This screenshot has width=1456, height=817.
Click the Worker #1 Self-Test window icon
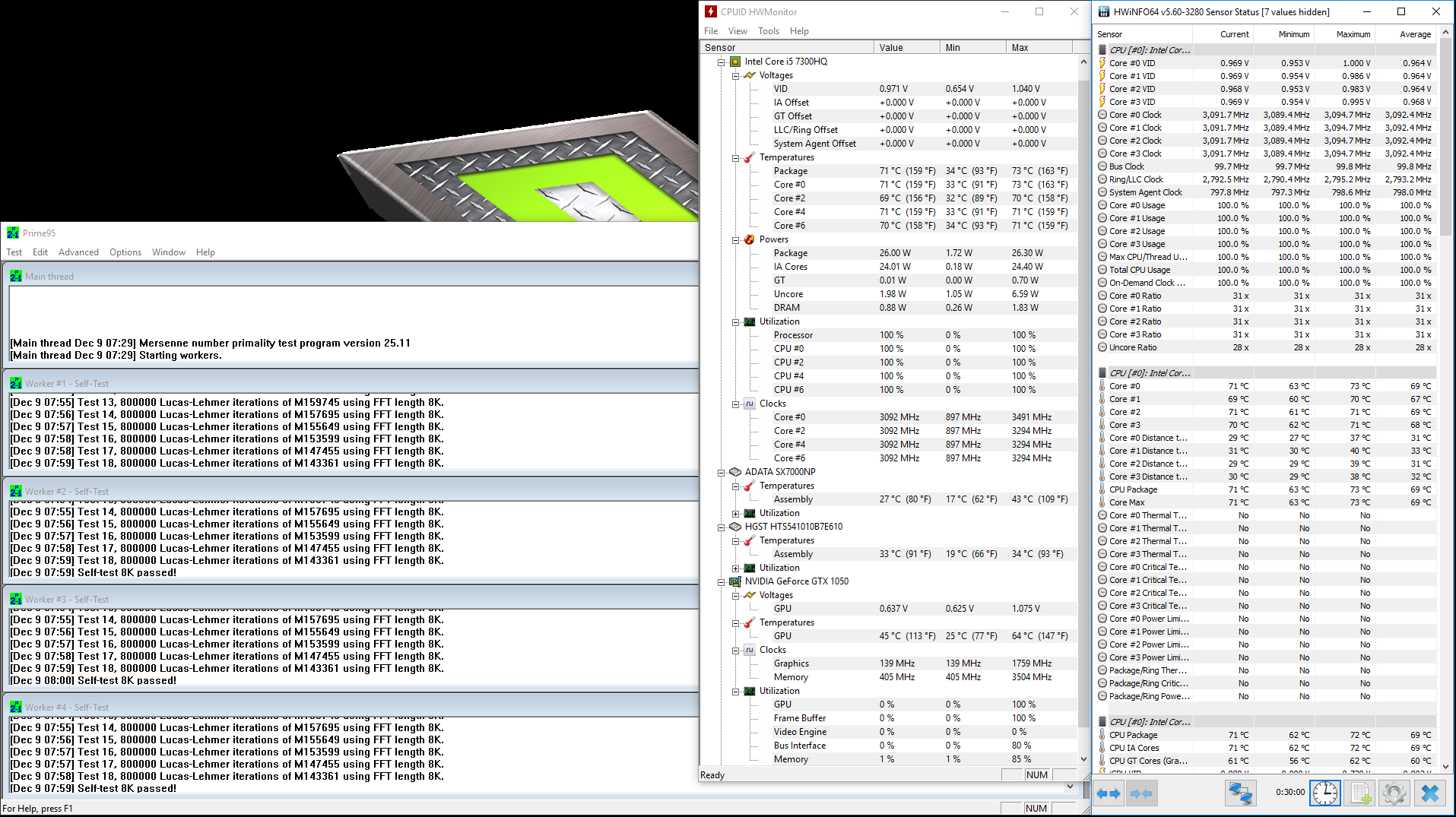tap(16, 384)
